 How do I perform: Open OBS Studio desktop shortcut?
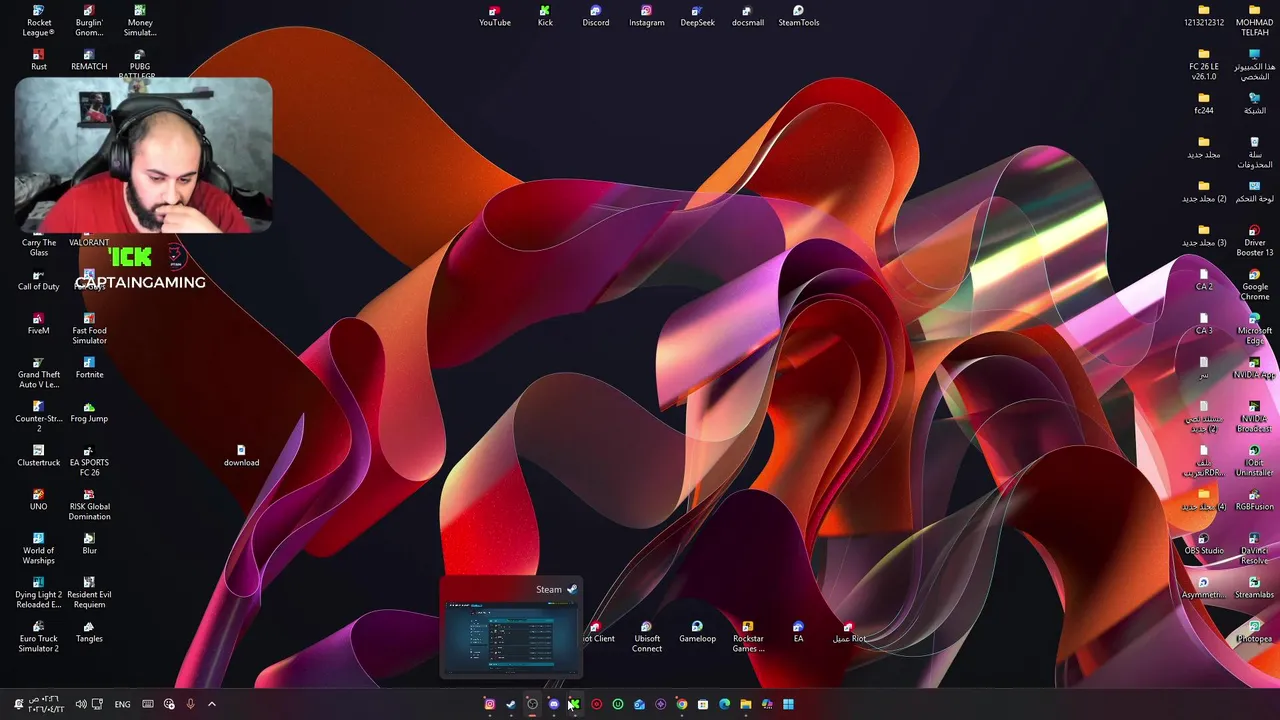pyautogui.click(x=1204, y=543)
